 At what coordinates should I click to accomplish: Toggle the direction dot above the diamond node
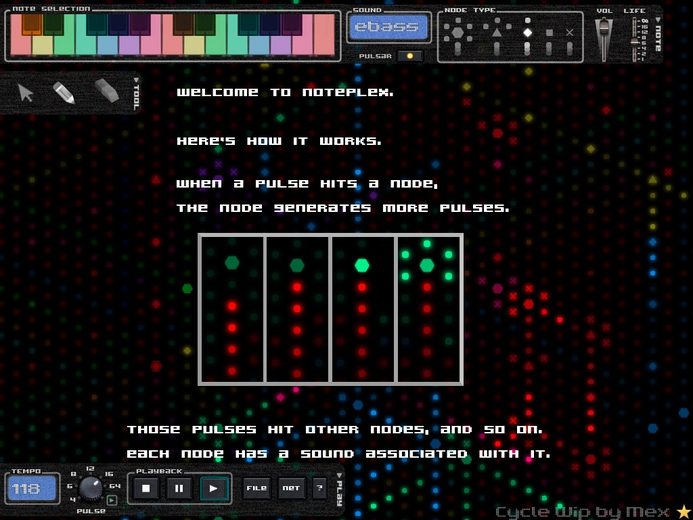[527, 20]
